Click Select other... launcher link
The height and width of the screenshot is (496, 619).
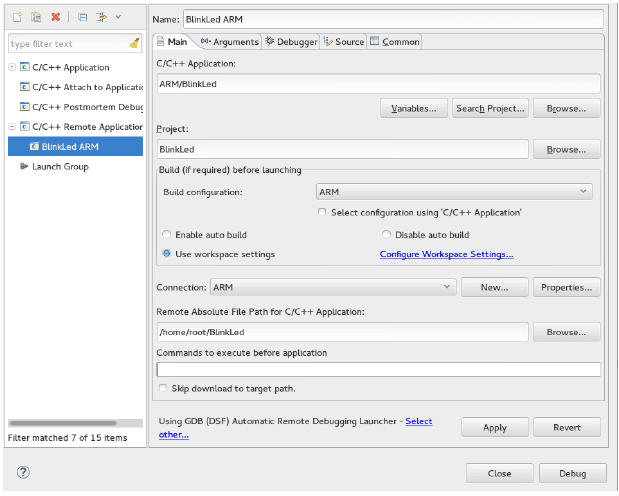pos(419,421)
